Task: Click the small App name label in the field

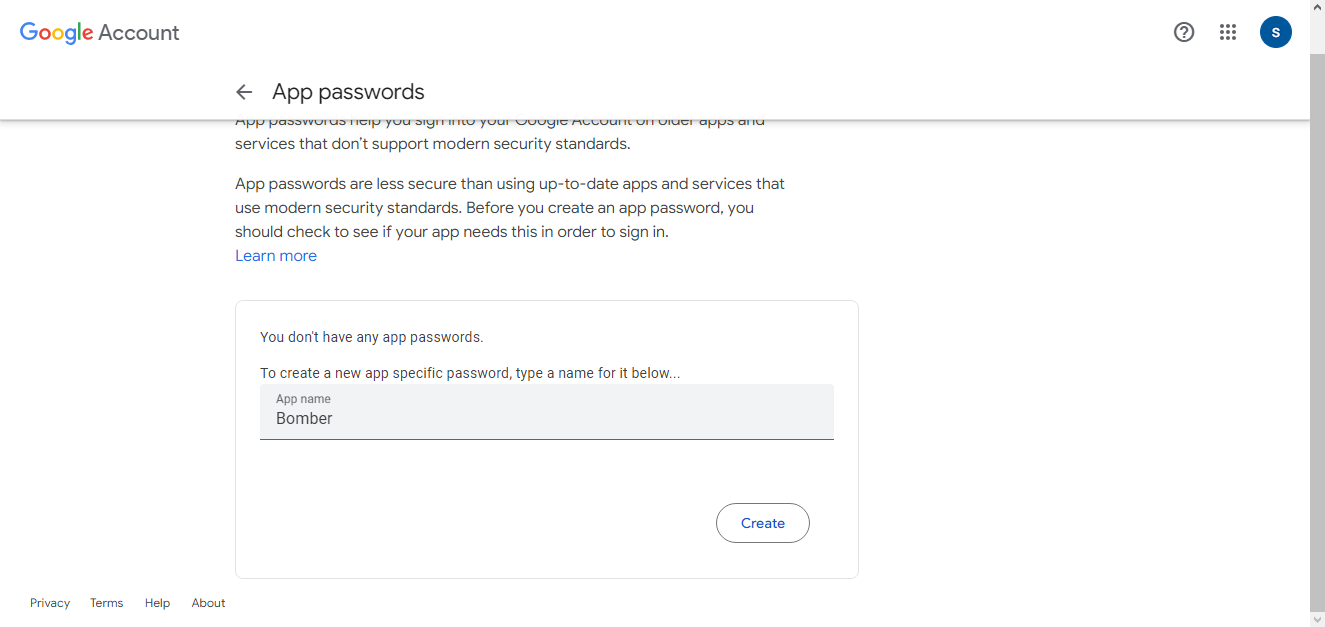Action: coord(303,399)
